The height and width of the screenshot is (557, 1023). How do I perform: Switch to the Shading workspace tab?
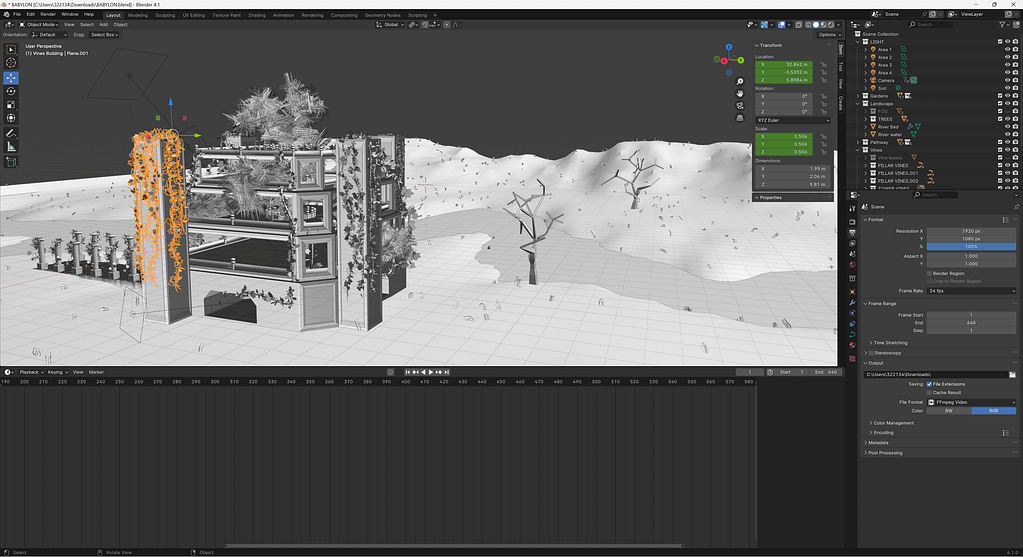[x=257, y=15]
